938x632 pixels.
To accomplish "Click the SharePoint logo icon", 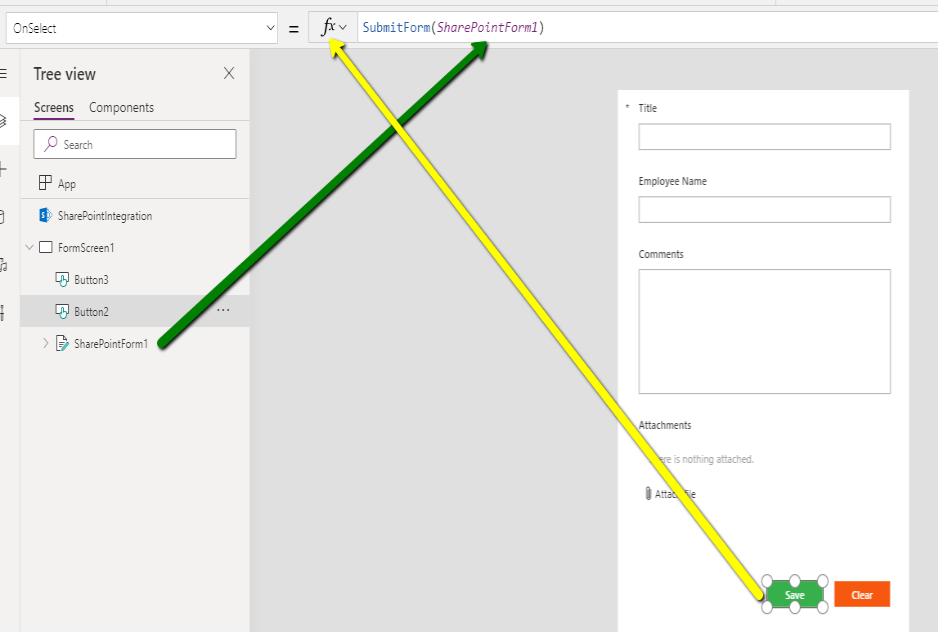I will 45,215.
